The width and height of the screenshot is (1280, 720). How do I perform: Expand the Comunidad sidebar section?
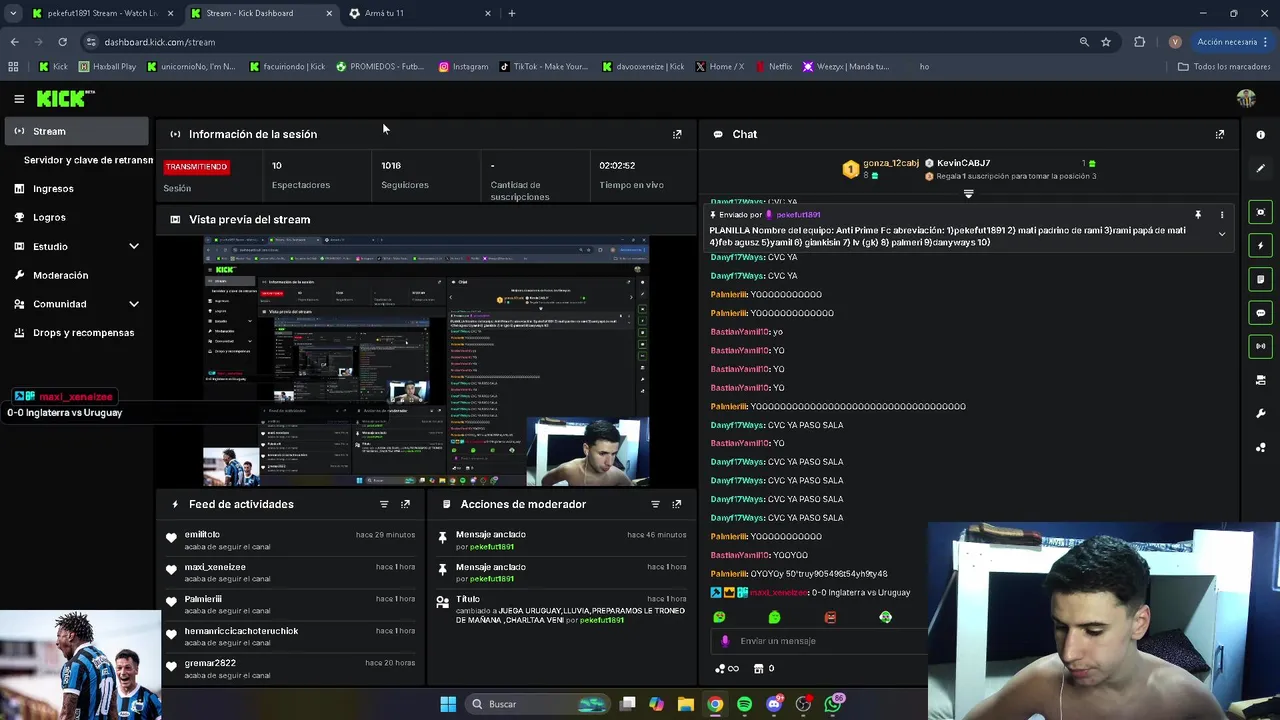(134, 304)
